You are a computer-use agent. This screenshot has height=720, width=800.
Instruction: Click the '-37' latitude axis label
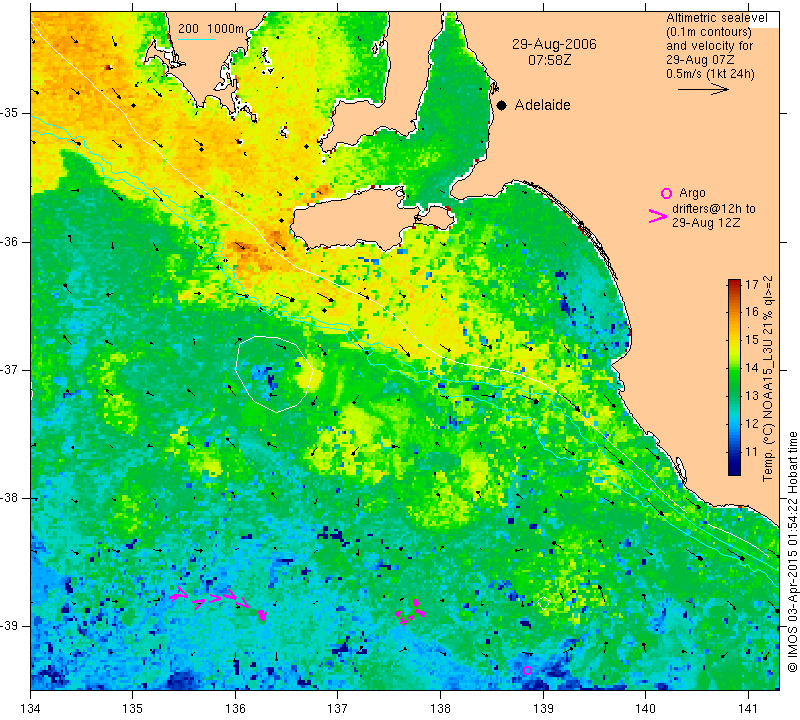tap(9, 369)
